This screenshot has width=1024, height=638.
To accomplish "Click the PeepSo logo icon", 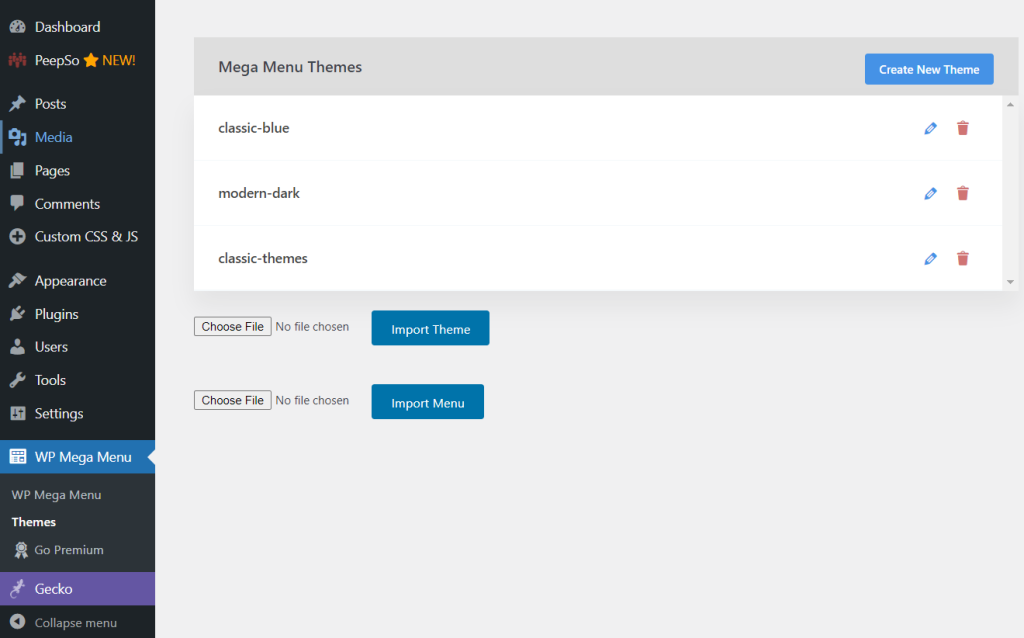I will tap(18, 60).
